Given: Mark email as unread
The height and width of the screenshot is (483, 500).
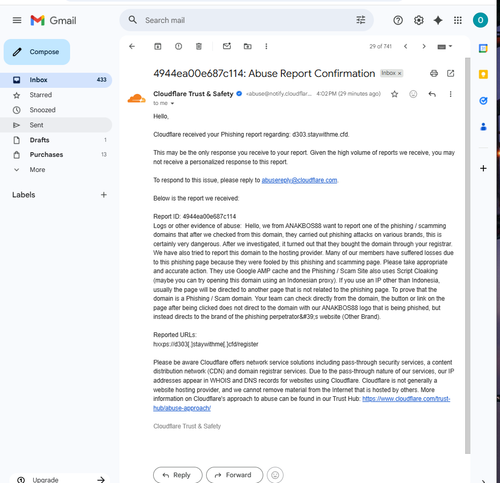Looking at the screenshot, I should click(227, 46).
